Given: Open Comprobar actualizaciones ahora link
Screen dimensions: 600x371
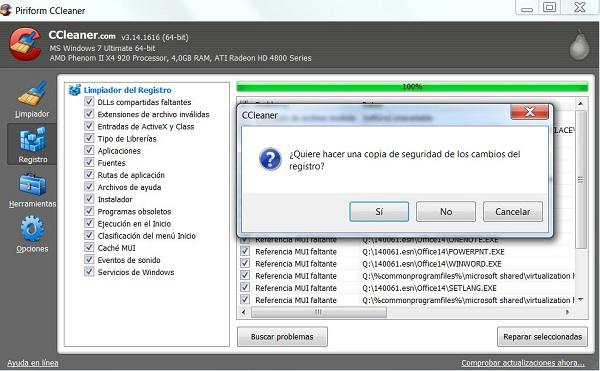Looking at the screenshot, I should pyautogui.click(x=523, y=363).
